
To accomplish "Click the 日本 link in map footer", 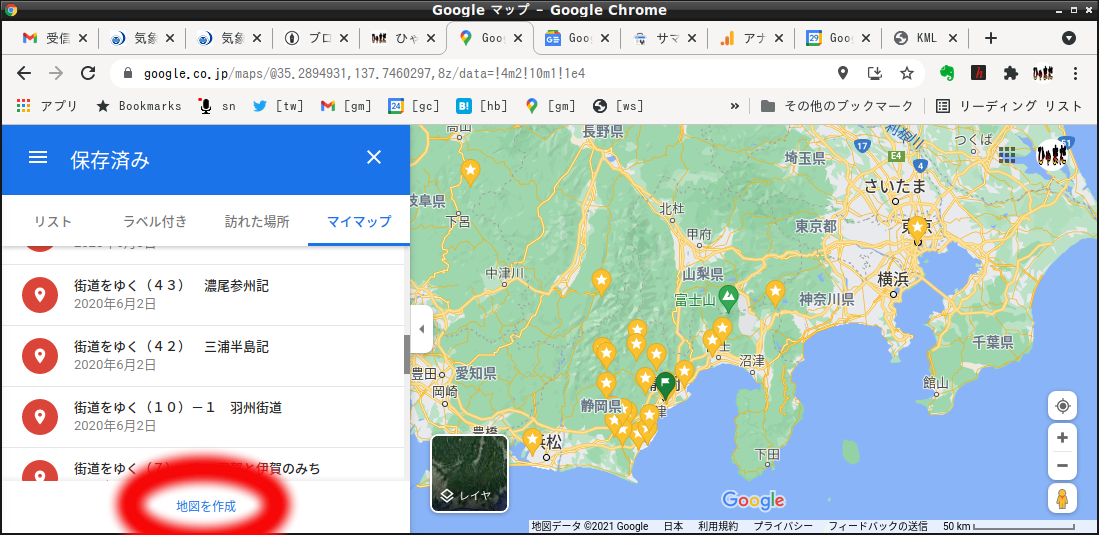I will (x=674, y=526).
